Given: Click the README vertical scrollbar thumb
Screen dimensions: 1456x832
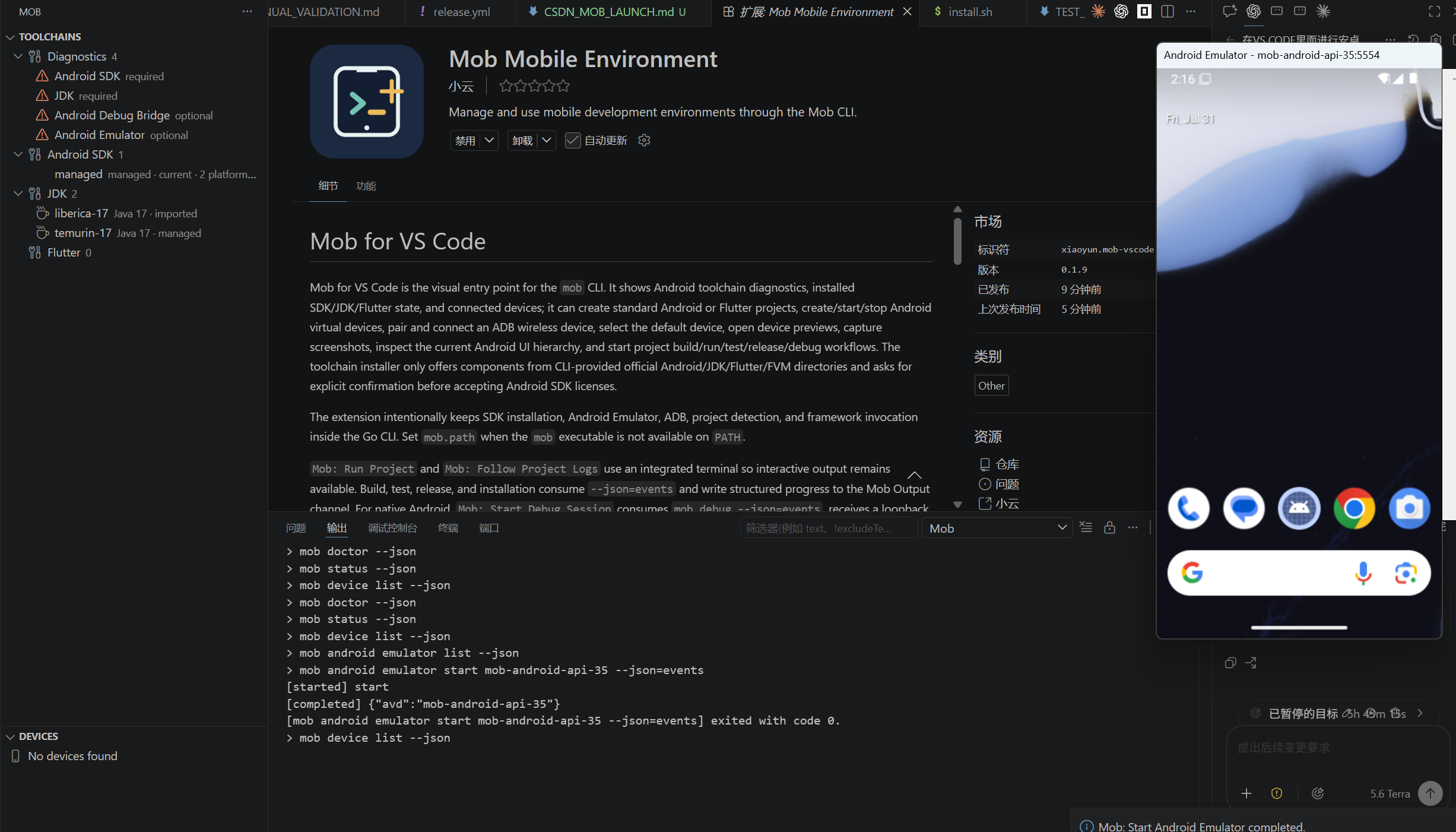Looking at the screenshot, I should pyautogui.click(x=957, y=241).
